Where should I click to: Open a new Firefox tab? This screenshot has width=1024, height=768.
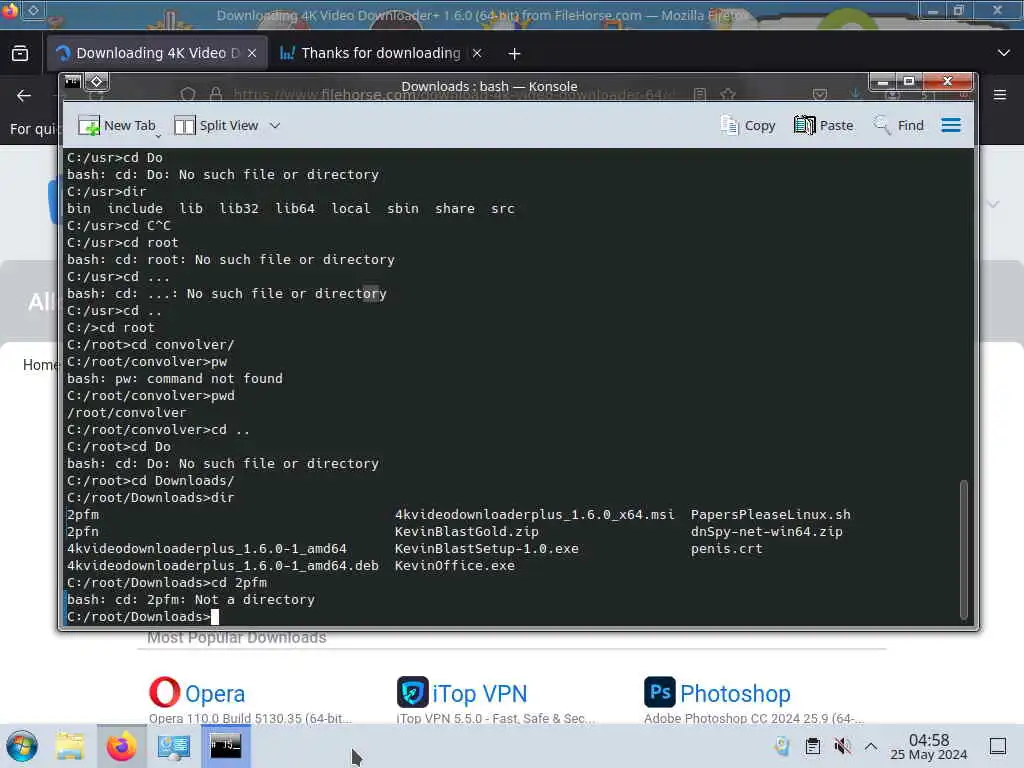tap(515, 54)
